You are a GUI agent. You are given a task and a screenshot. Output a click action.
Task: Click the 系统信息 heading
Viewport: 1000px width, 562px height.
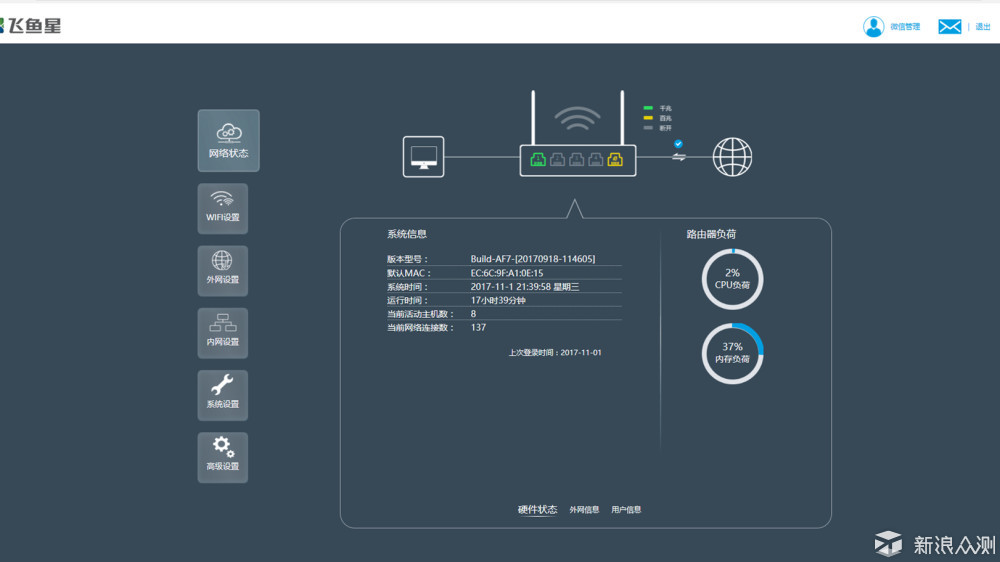[407, 234]
